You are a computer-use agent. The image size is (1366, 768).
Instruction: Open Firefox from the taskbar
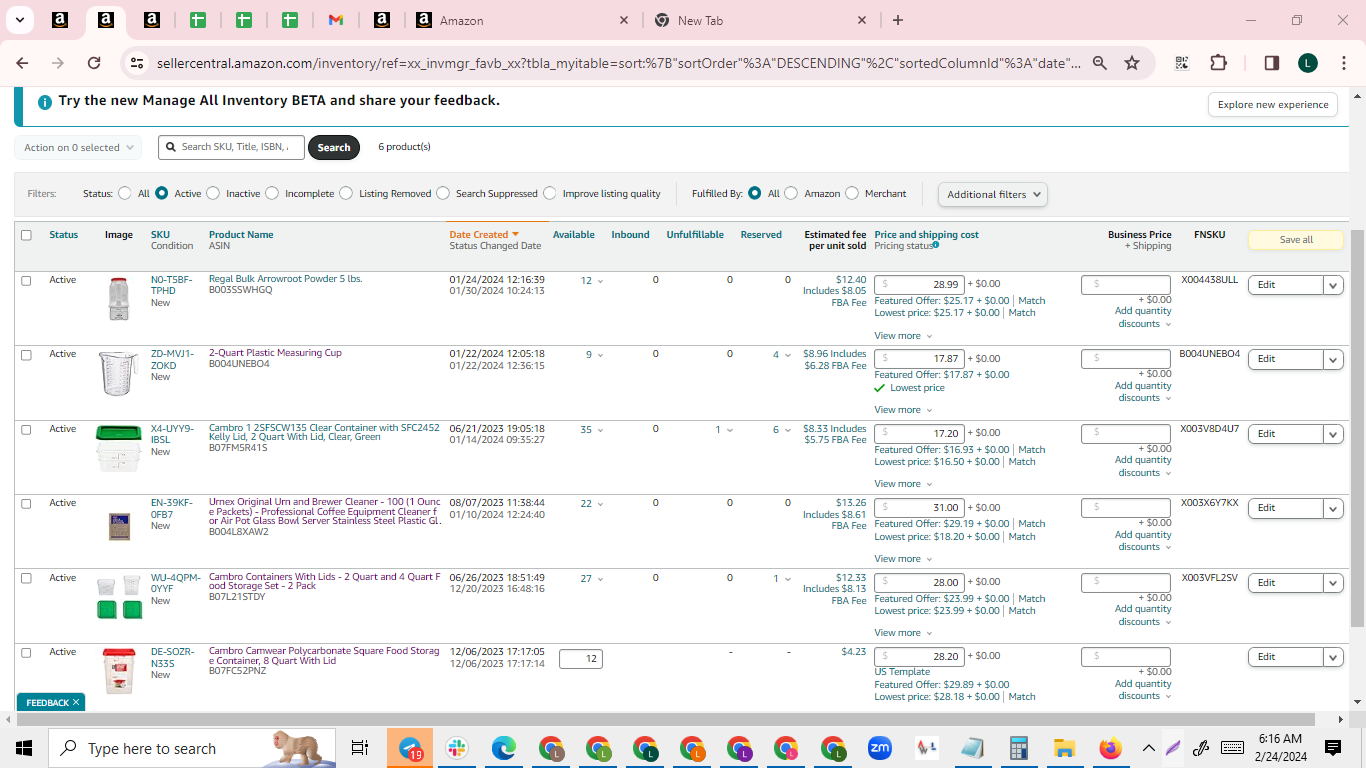[x=1110, y=748]
